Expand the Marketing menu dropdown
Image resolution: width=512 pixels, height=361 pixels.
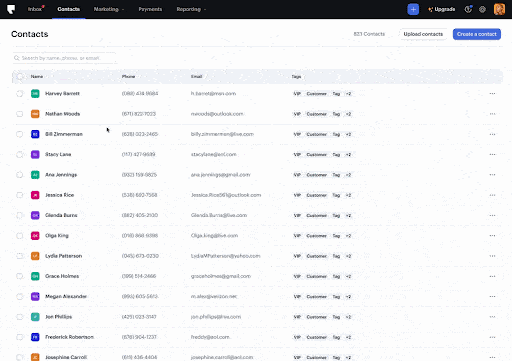pos(109,9)
